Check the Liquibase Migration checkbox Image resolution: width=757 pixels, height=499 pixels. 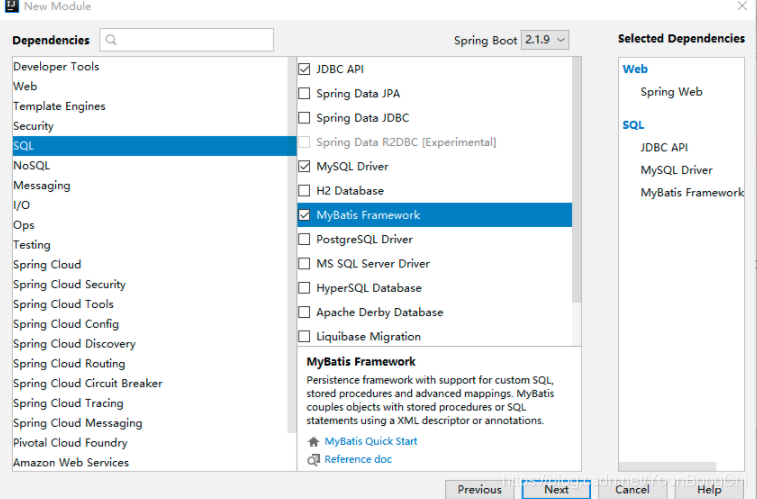tap(304, 336)
